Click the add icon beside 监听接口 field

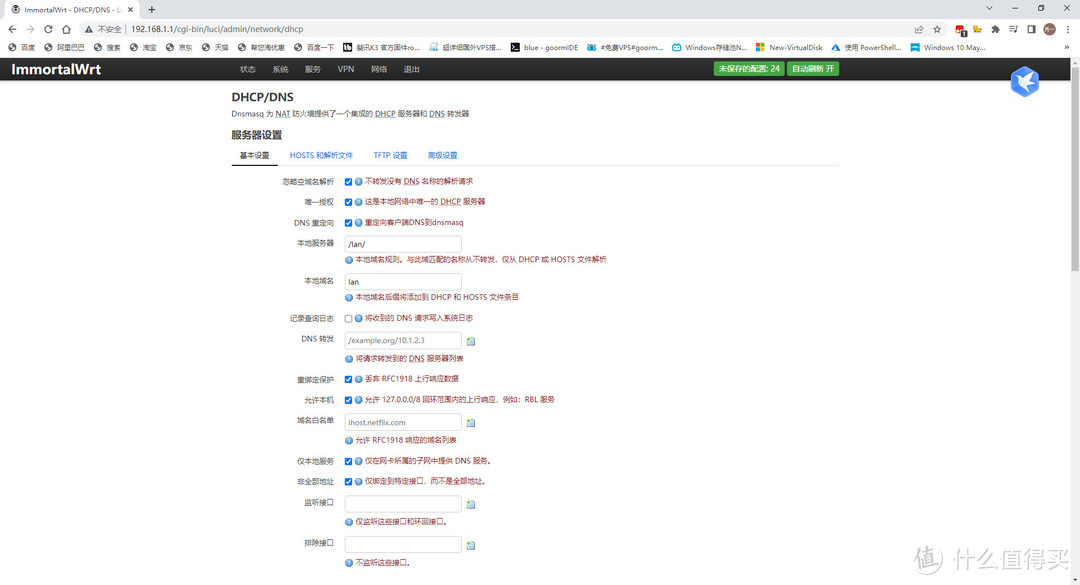tap(471, 505)
